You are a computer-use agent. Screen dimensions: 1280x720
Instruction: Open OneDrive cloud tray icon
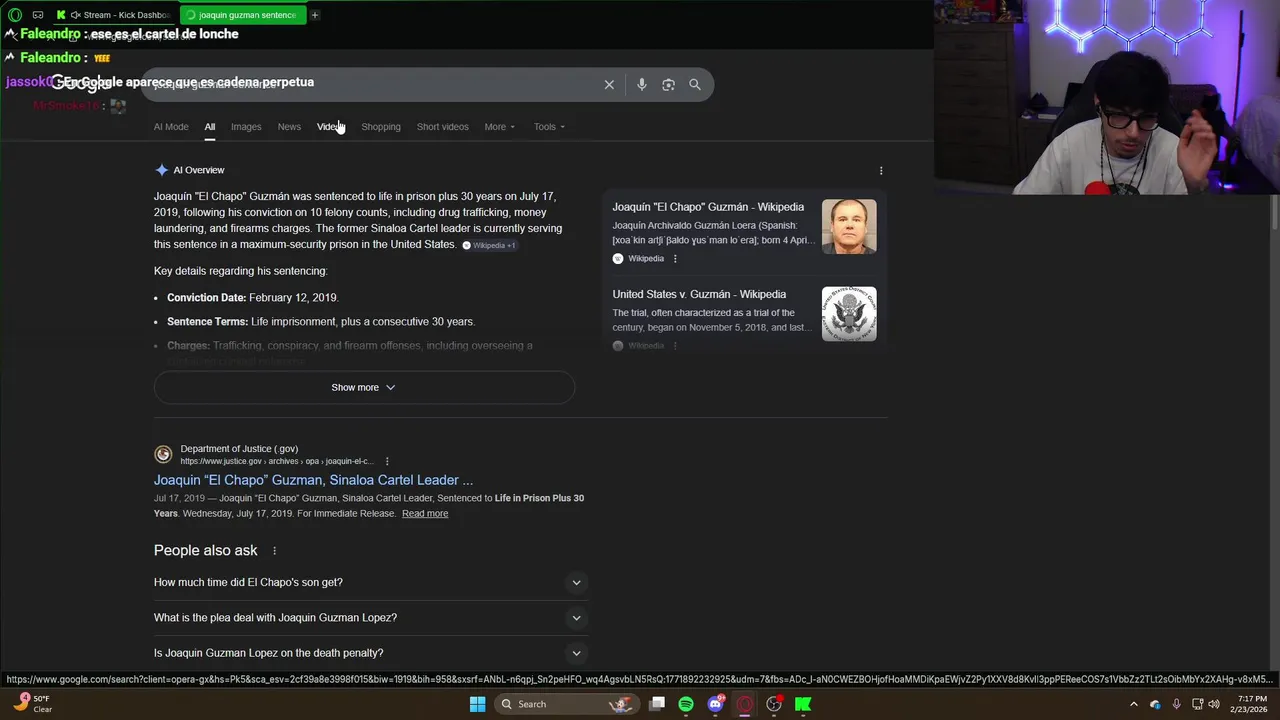pos(1155,704)
